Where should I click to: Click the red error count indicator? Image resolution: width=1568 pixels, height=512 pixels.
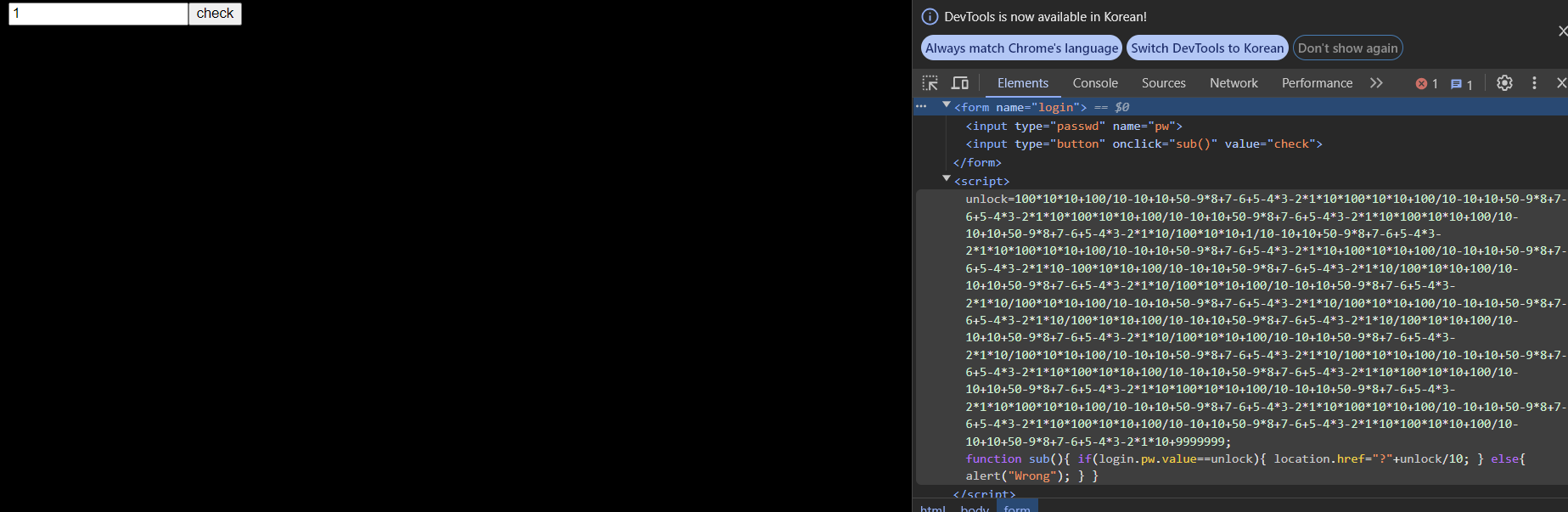1426,84
